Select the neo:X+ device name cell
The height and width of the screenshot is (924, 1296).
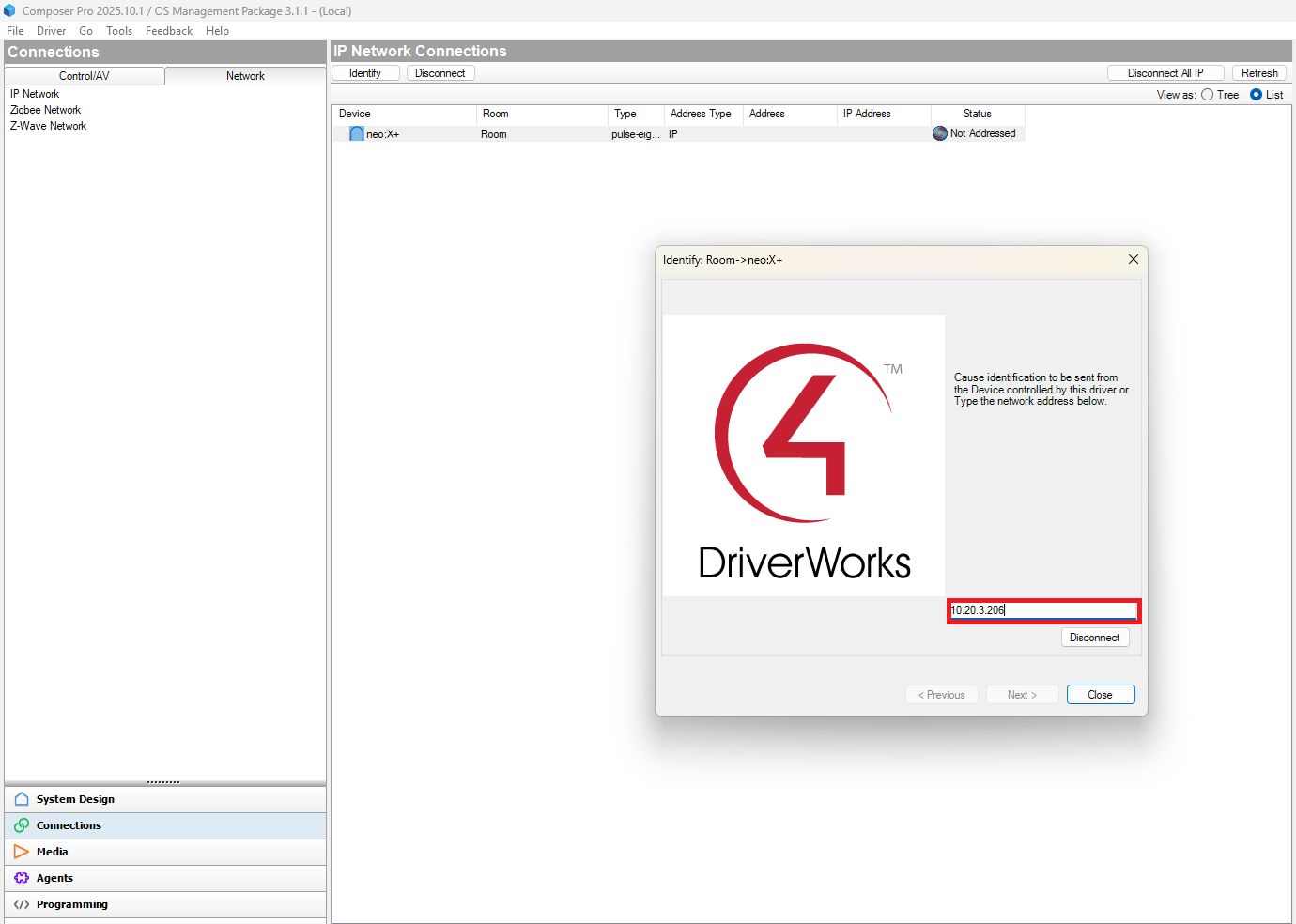pos(383,134)
